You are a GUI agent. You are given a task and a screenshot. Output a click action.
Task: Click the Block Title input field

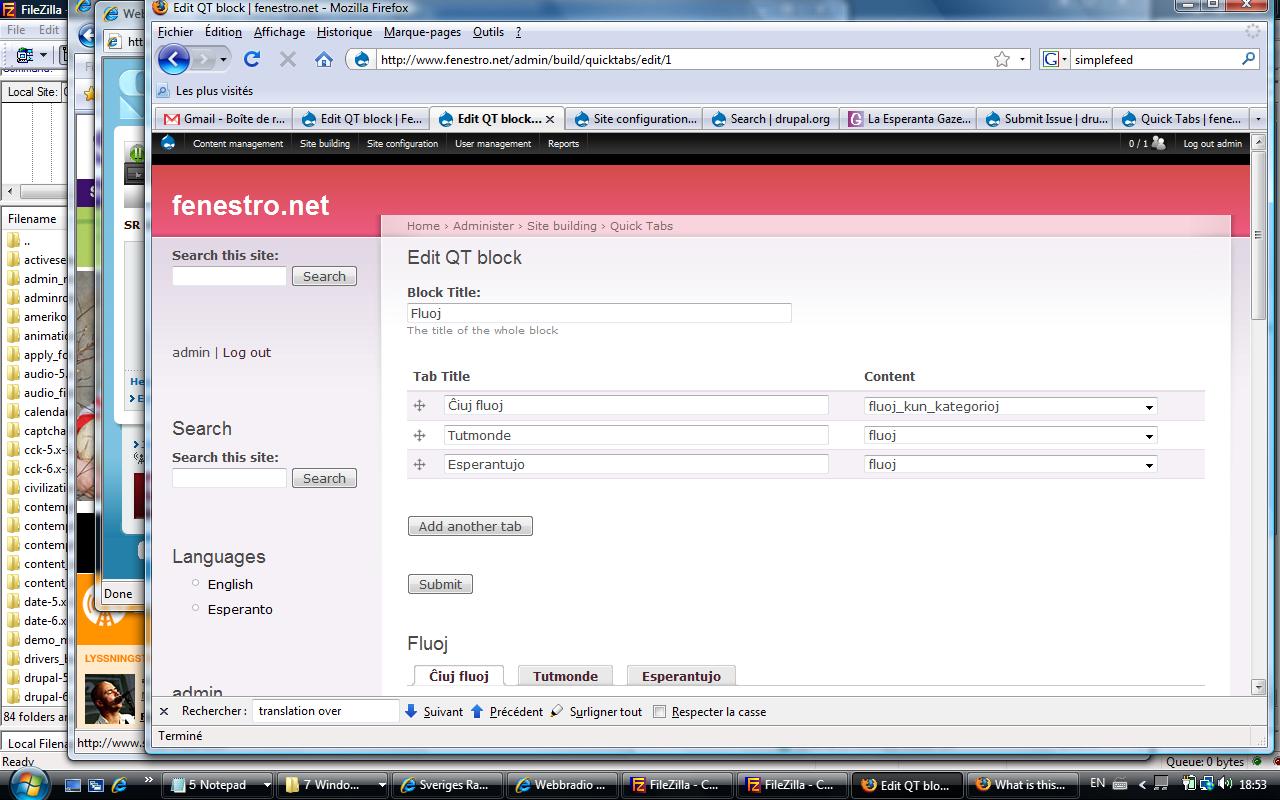pyautogui.click(x=599, y=313)
